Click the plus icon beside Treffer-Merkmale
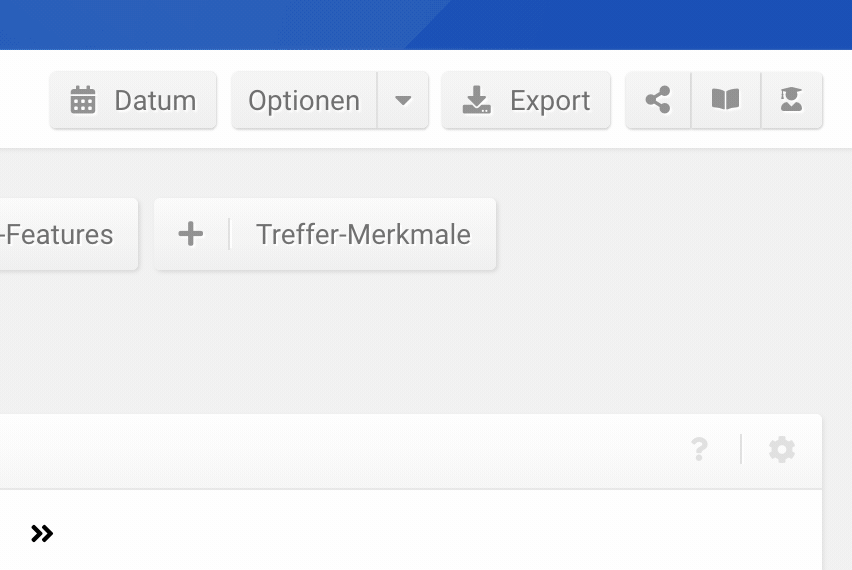The width and height of the screenshot is (852, 570). (190, 235)
